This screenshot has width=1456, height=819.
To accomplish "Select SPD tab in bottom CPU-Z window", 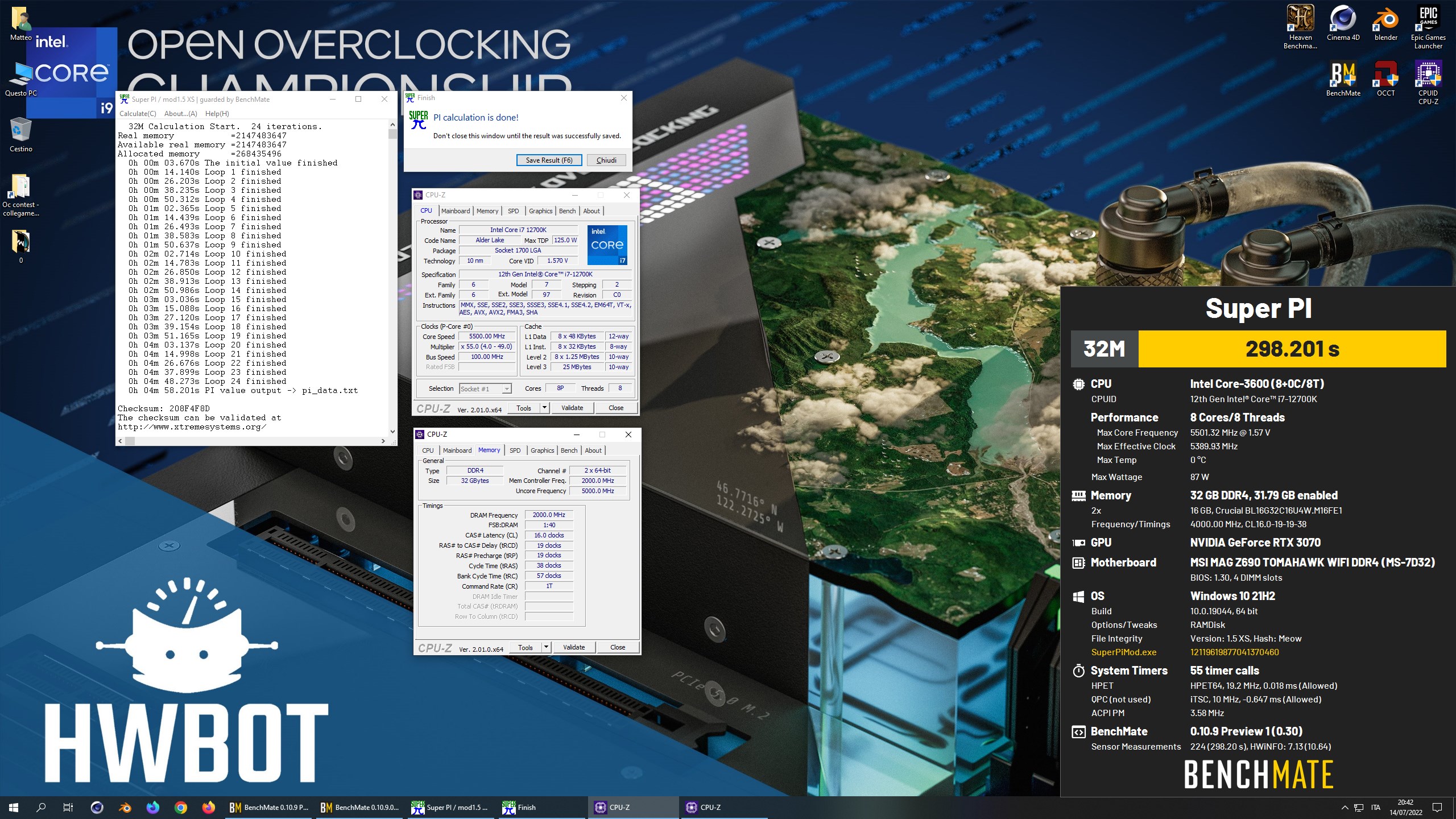I will (x=515, y=450).
